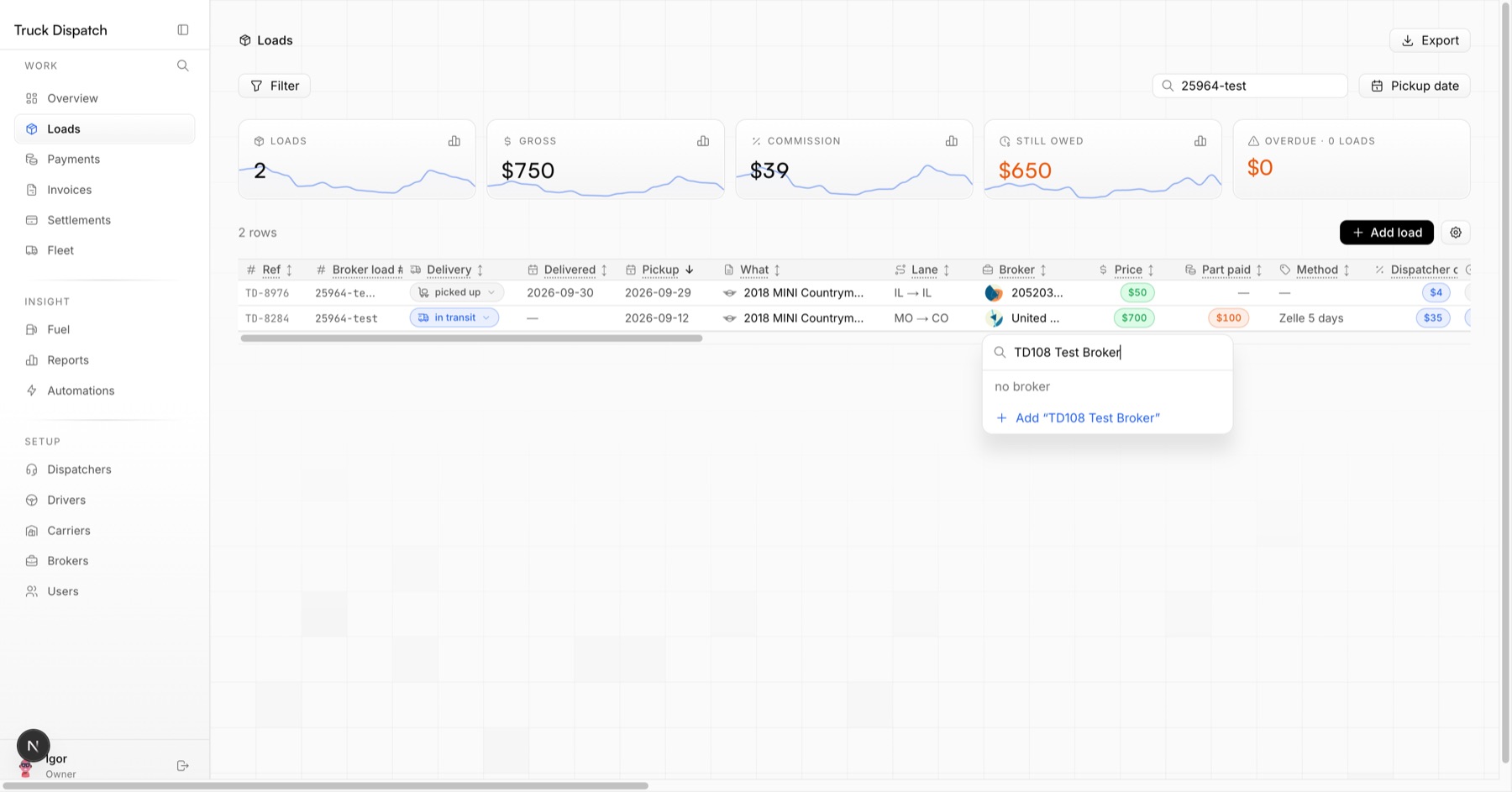
Task: Open table settings gear icon
Action: [x=1456, y=233]
